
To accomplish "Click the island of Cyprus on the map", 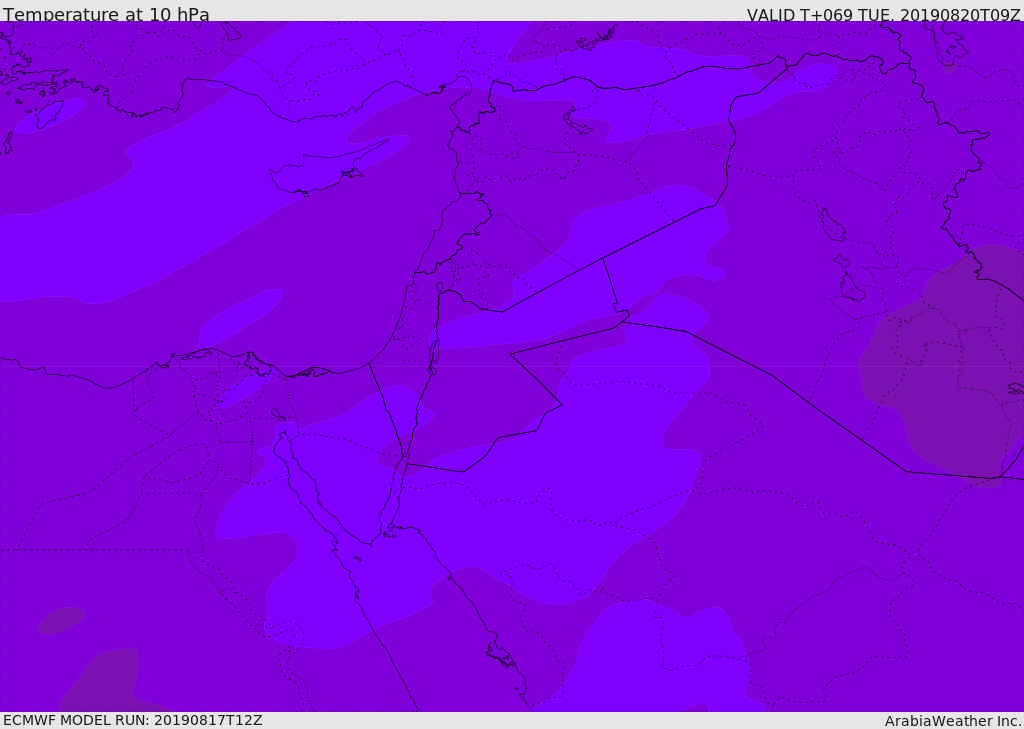I will pos(320,171).
